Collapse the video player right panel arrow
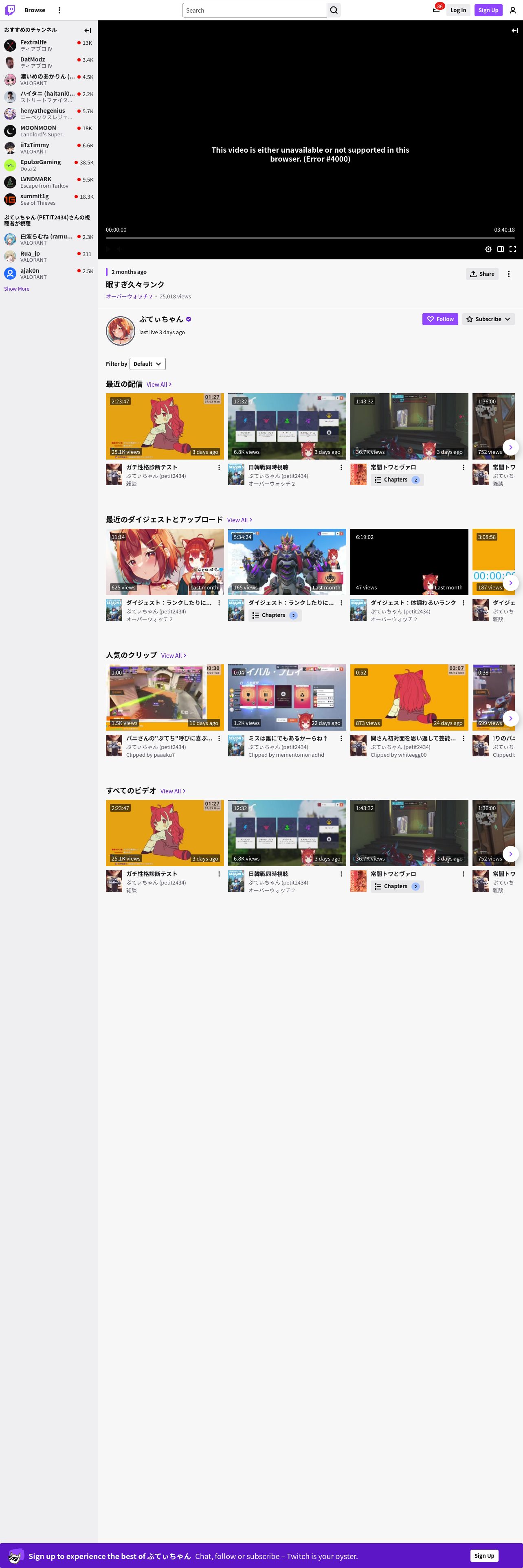523x1568 pixels. [514, 31]
